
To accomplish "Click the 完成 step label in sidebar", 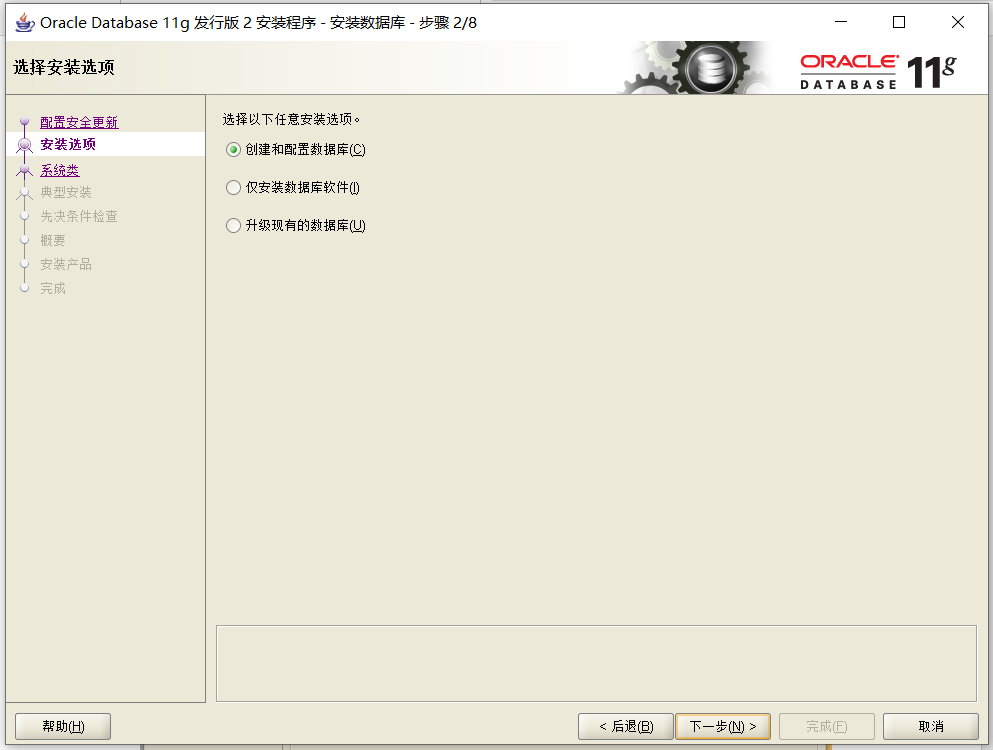I will (x=53, y=288).
